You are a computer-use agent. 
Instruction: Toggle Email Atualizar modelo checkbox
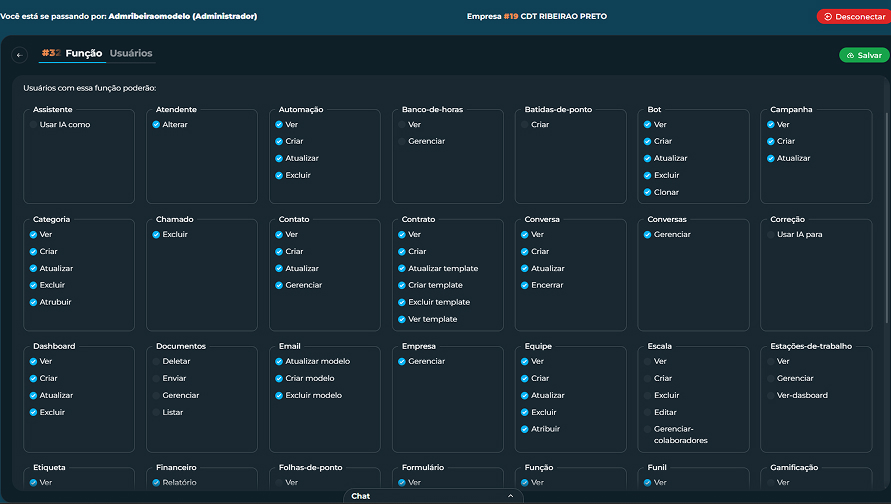(279, 361)
